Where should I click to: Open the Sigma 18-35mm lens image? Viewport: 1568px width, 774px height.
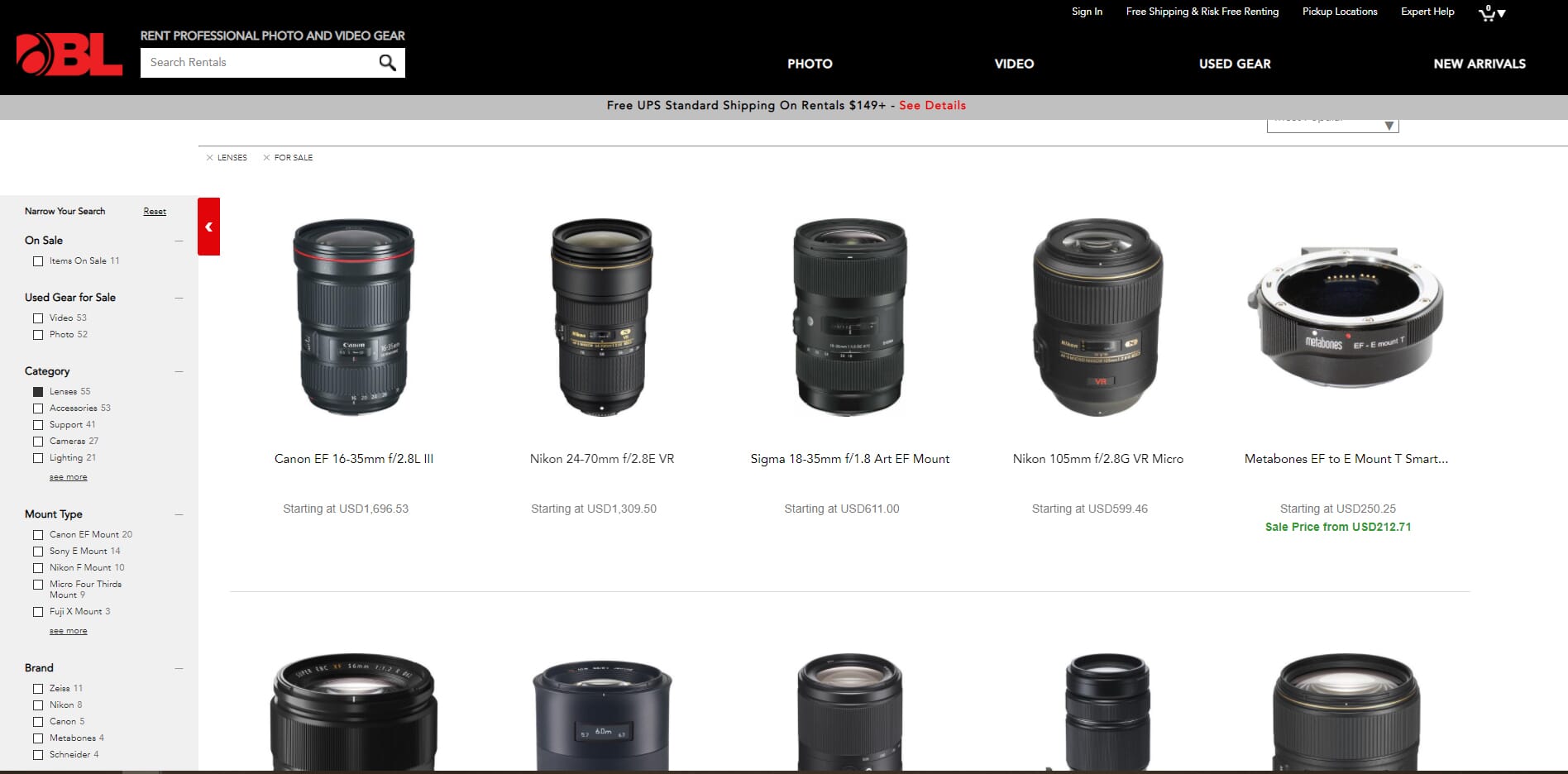(x=850, y=317)
